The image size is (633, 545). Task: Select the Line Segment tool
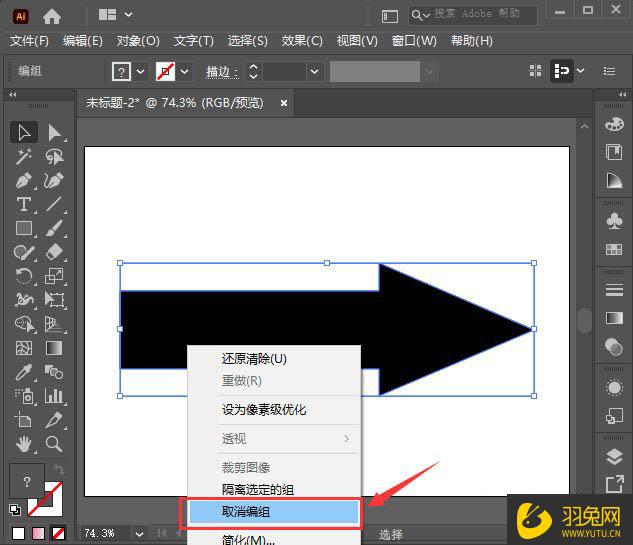[54, 204]
